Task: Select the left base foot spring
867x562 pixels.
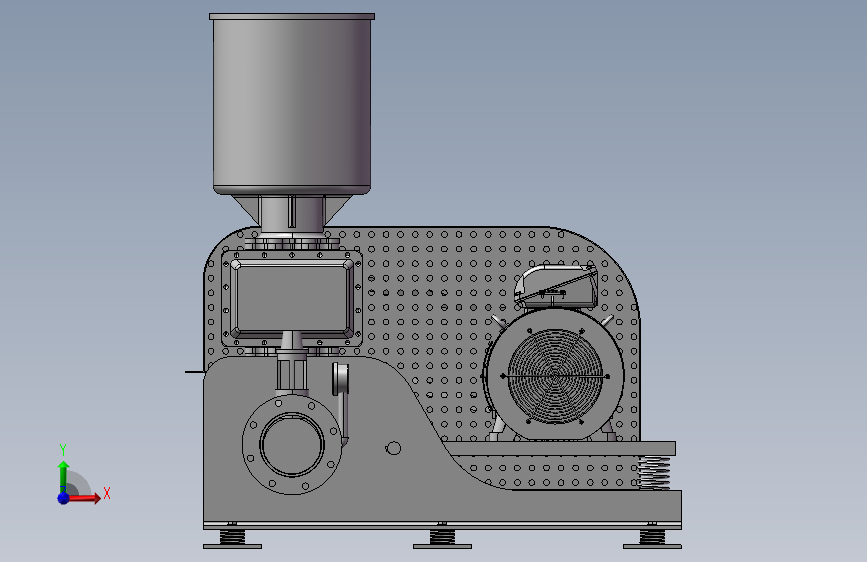Action: tap(232, 537)
